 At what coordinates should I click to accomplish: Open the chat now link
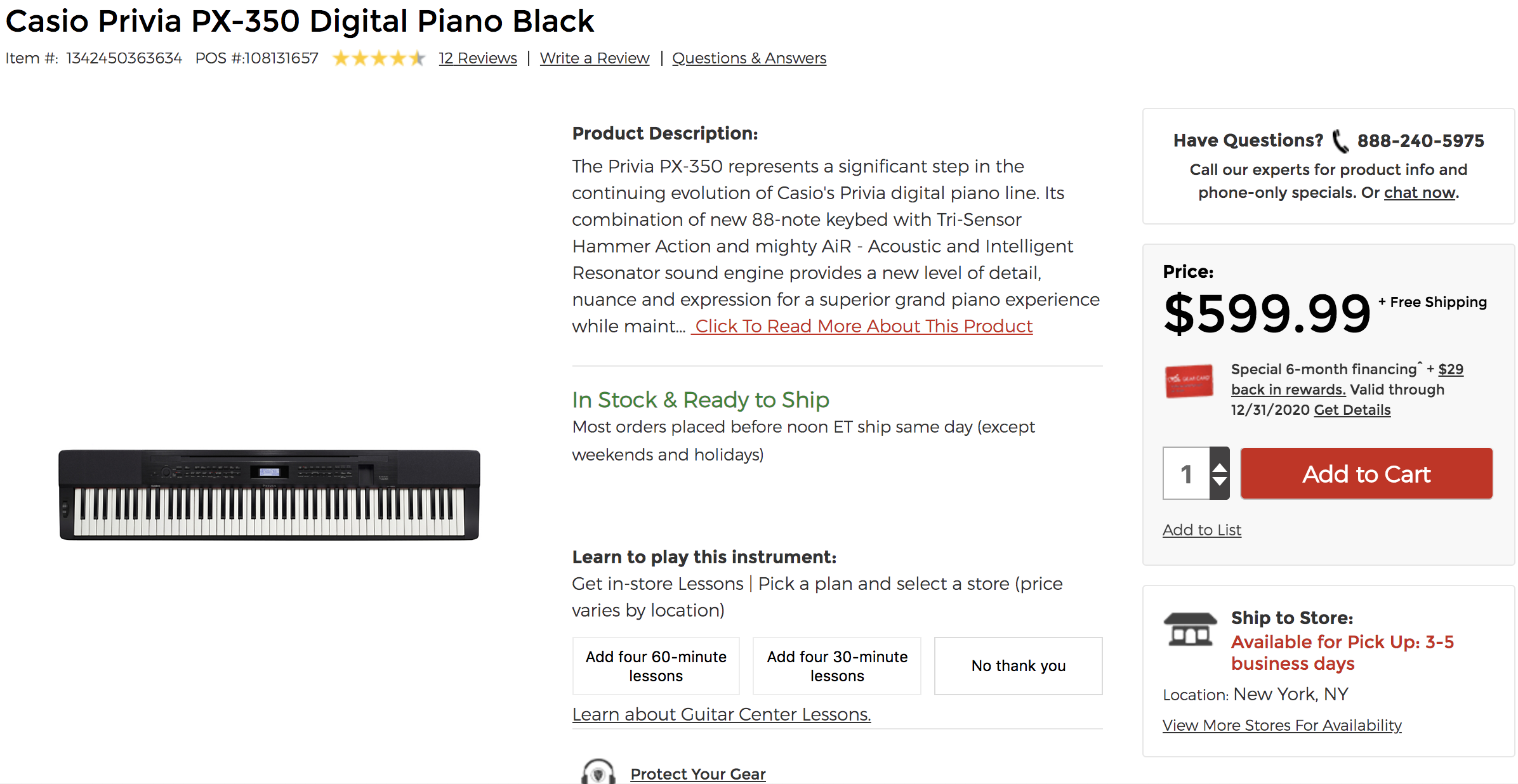tap(1419, 193)
